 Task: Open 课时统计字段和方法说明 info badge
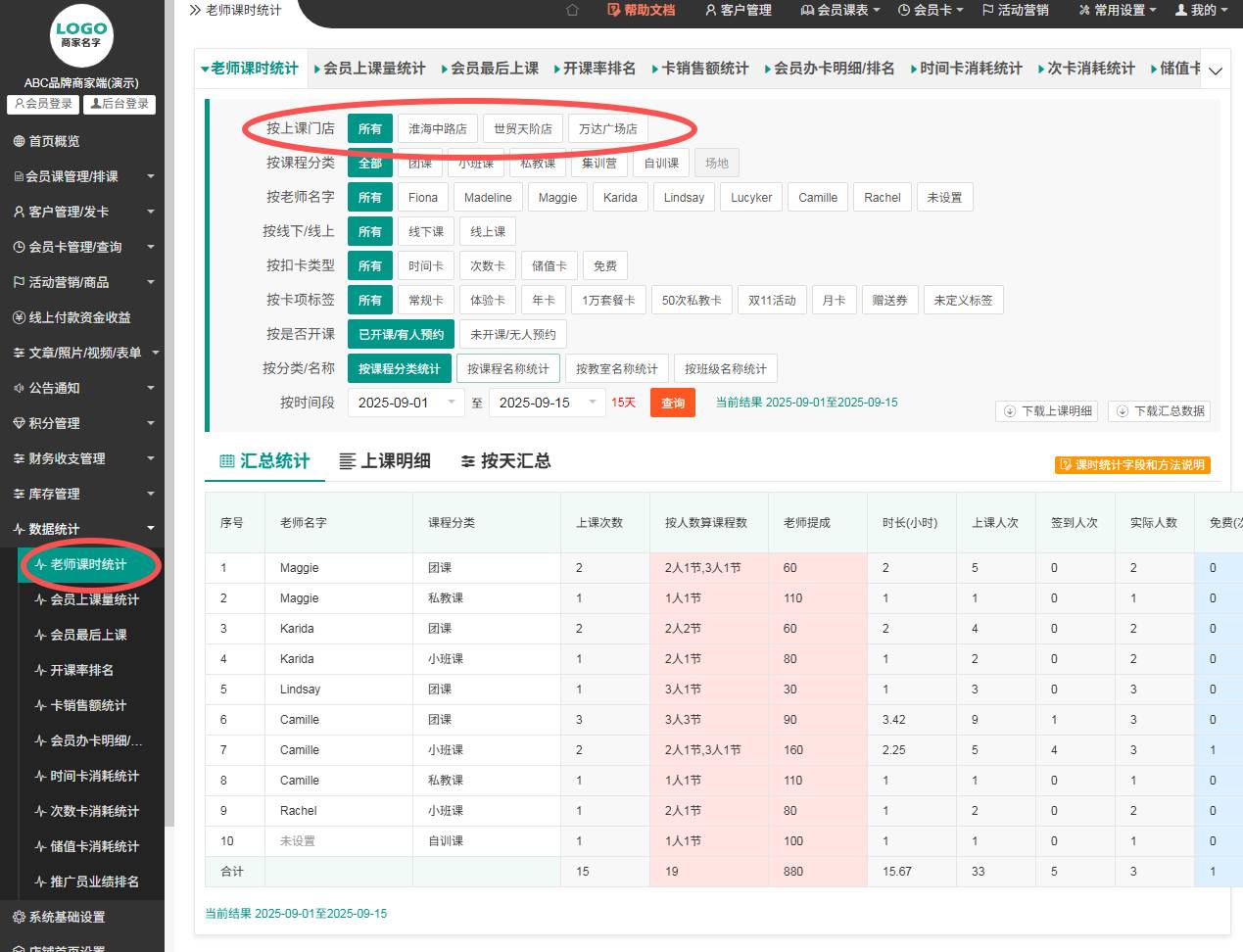[1132, 465]
